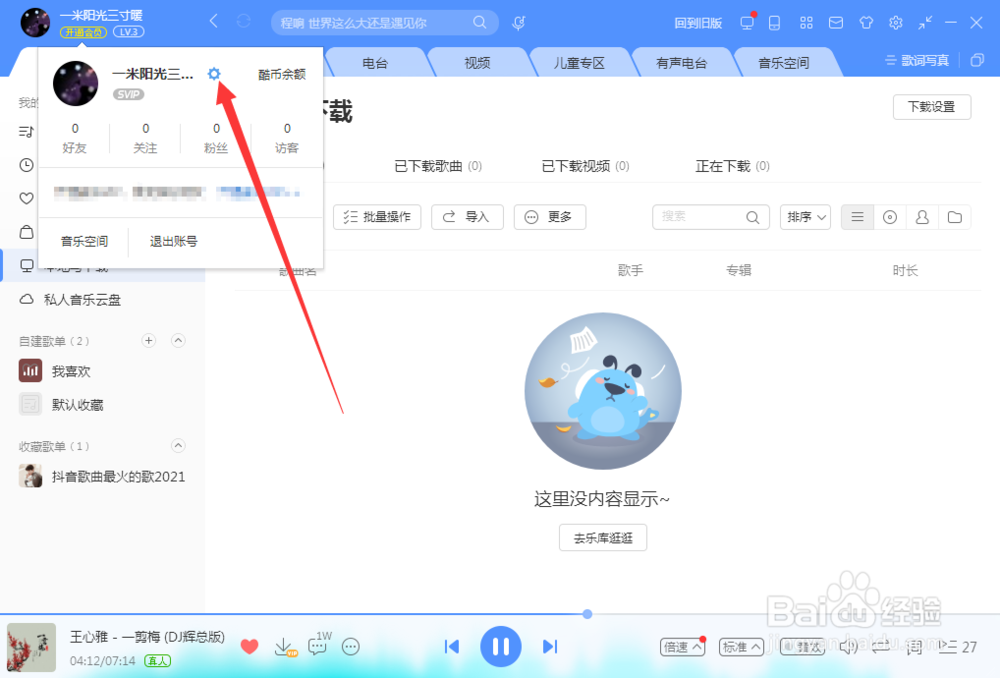This screenshot has width=1000, height=678.
Task: Expand the 标准 audio quality menu
Action: click(741, 647)
